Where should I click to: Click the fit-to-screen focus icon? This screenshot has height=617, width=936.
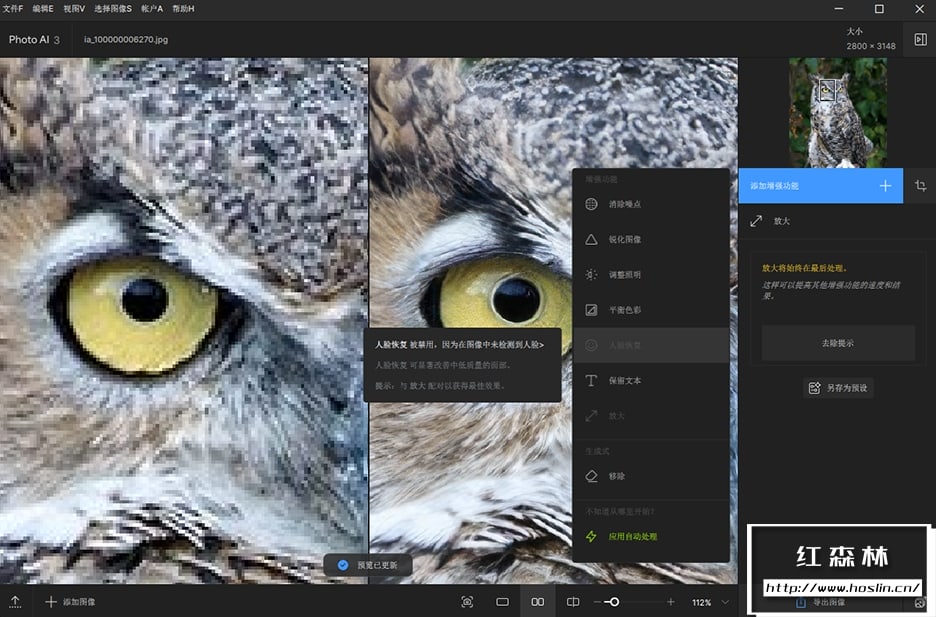click(467, 602)
